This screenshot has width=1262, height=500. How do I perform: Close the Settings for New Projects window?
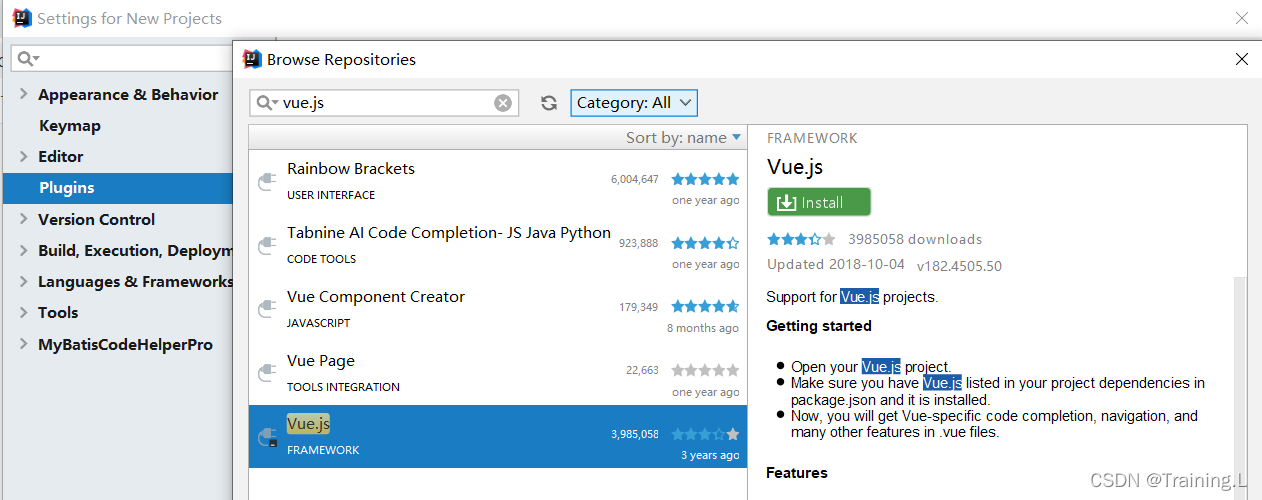[1241, 18]
